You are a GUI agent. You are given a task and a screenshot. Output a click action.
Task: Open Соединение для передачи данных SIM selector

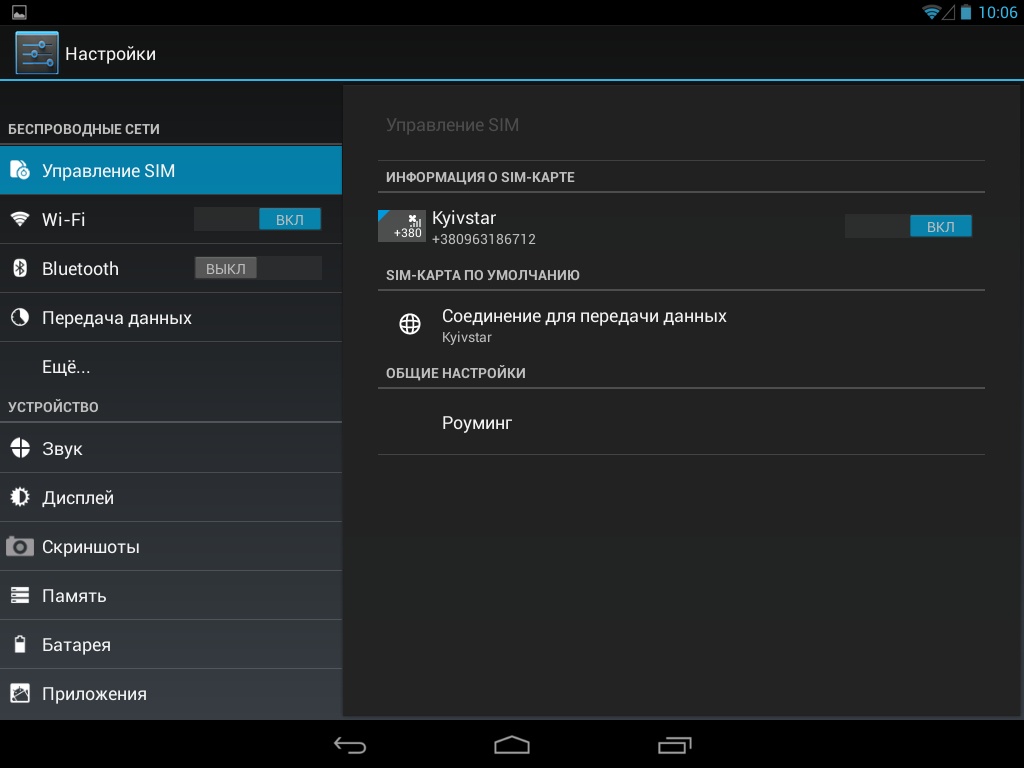[584, 324]
